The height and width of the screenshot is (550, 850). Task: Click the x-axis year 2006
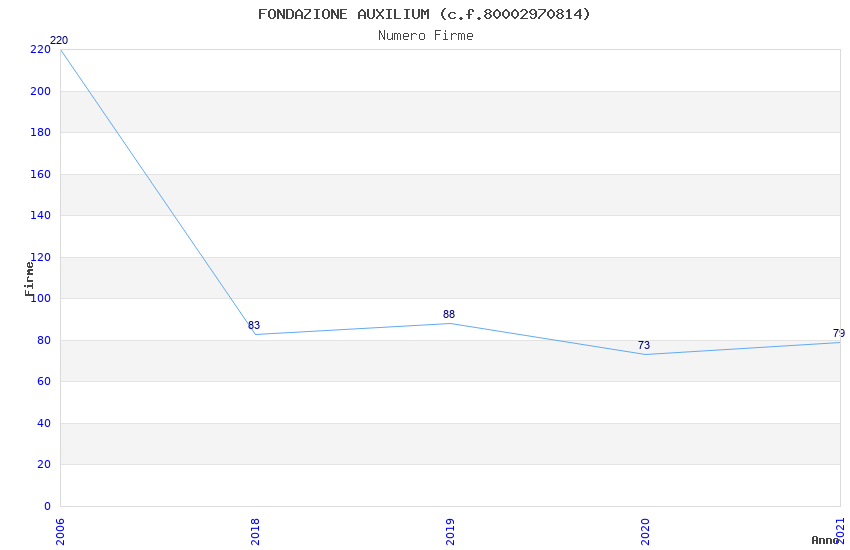(x=60, y=532)
